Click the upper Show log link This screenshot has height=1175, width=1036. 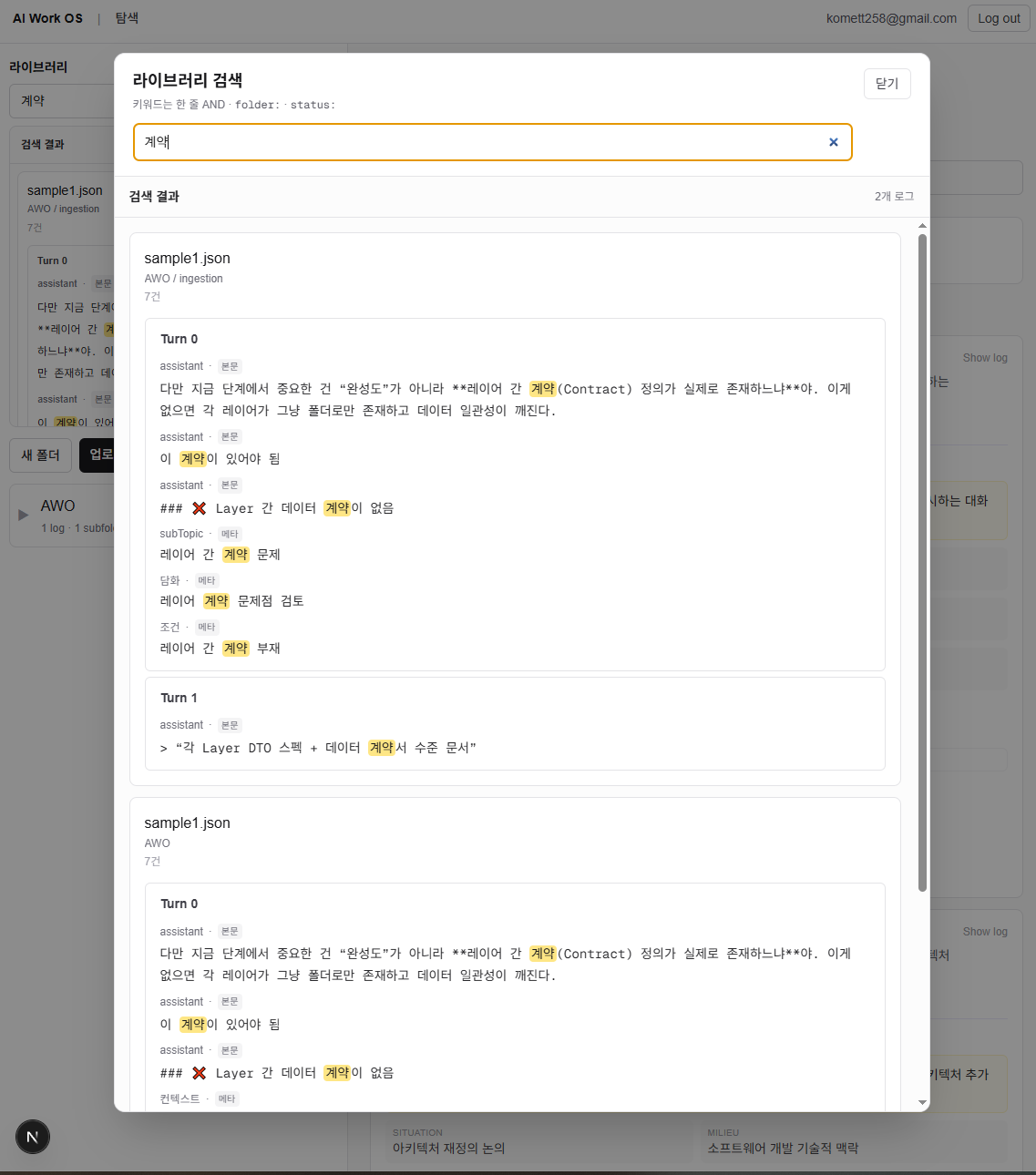(985, 358)
